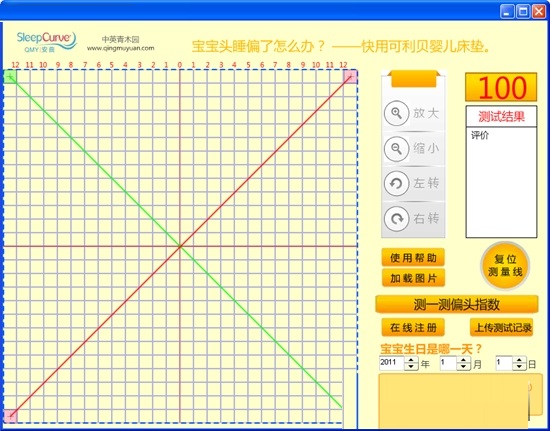This screenshot has width=550, height=431.
Task: Minimize the application window
Action: click(507, 12)
